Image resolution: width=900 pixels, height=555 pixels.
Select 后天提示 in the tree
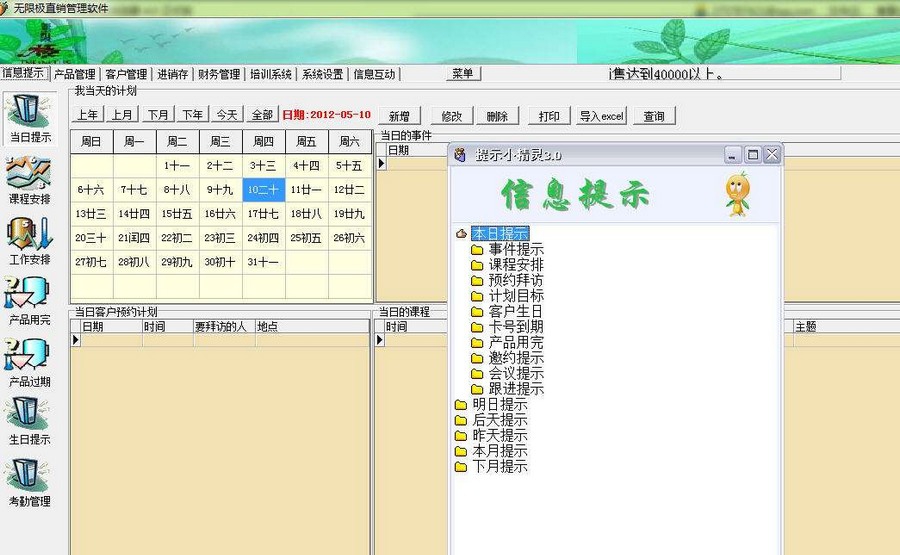[500, 420]
